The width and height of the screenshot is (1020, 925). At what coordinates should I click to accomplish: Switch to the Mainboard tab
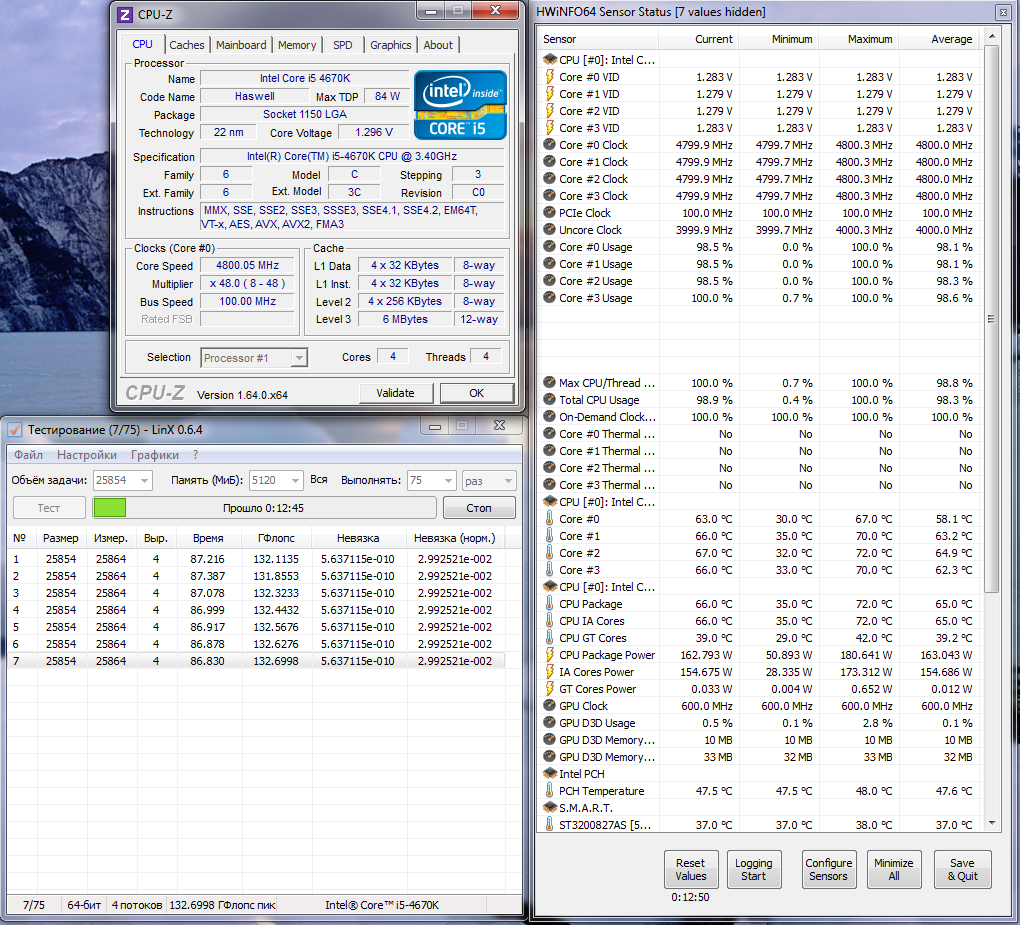pos(241,45)
